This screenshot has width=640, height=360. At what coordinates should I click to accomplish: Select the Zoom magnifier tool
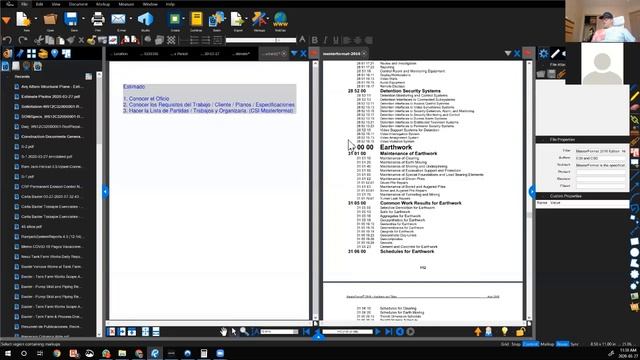pos(244,332)
